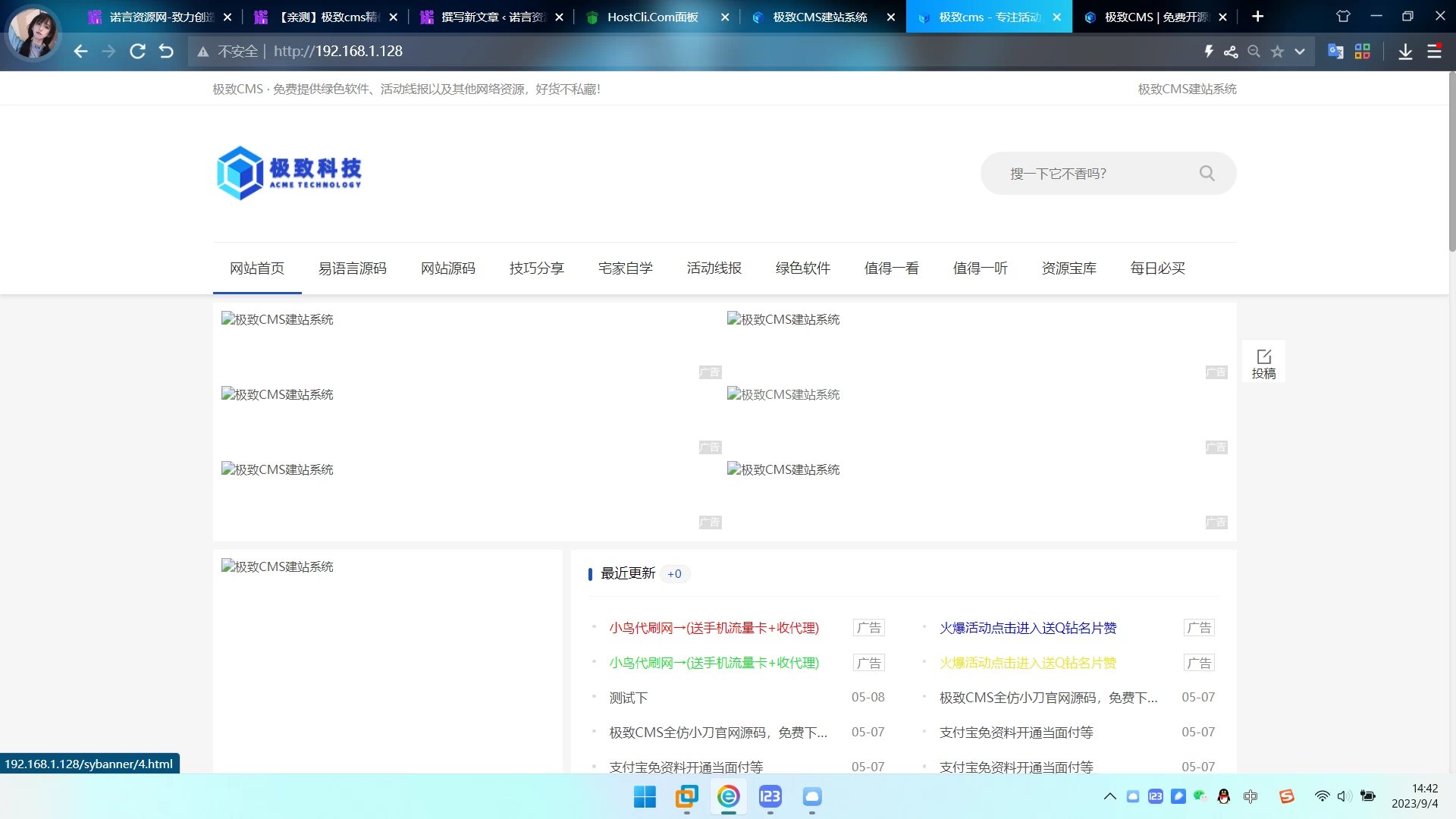Open the Windows Start button
Image resolution: width=1456 pixels, height=819 pixels.
[x=645, y=796]
